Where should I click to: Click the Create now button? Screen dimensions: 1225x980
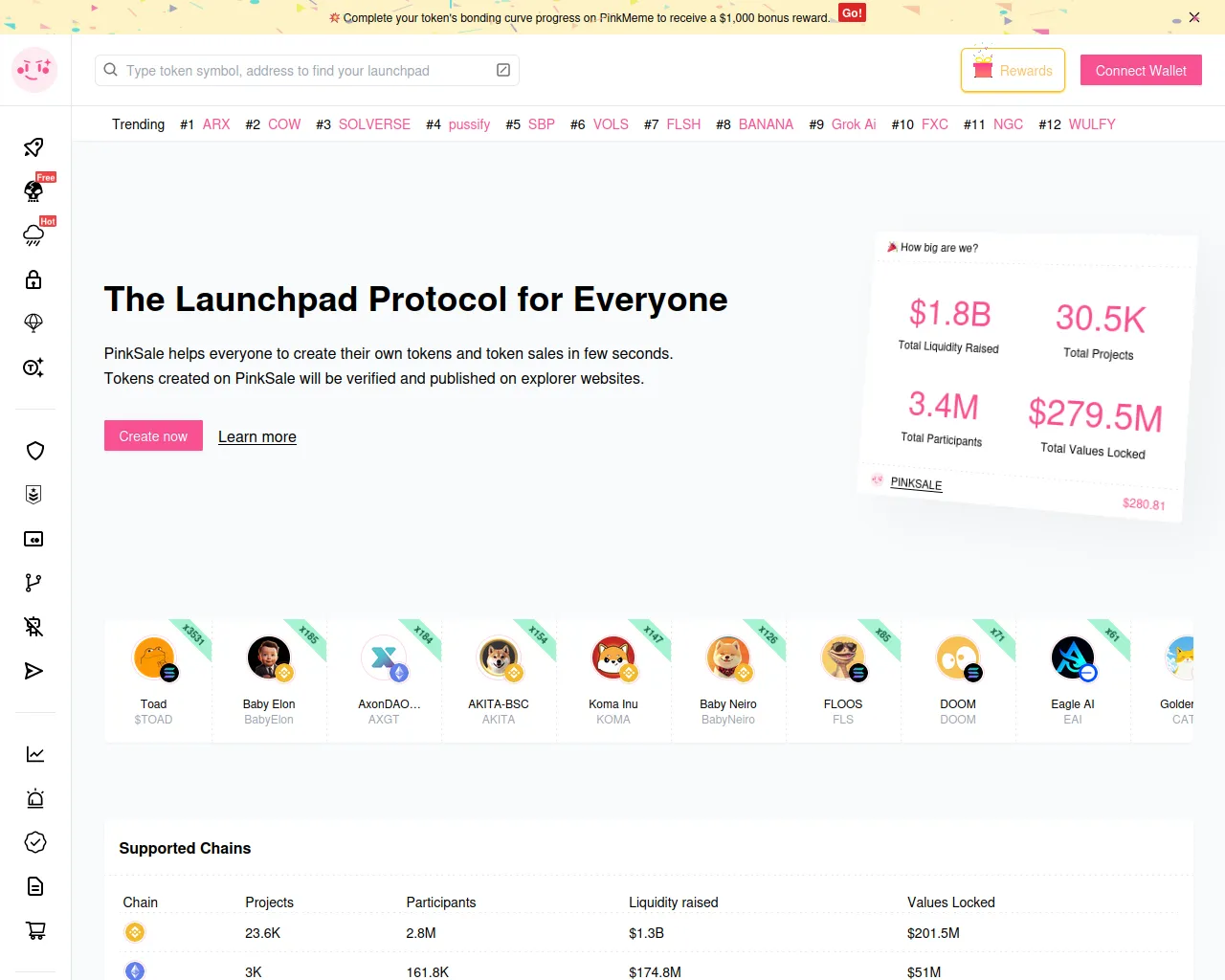[153, 435]
